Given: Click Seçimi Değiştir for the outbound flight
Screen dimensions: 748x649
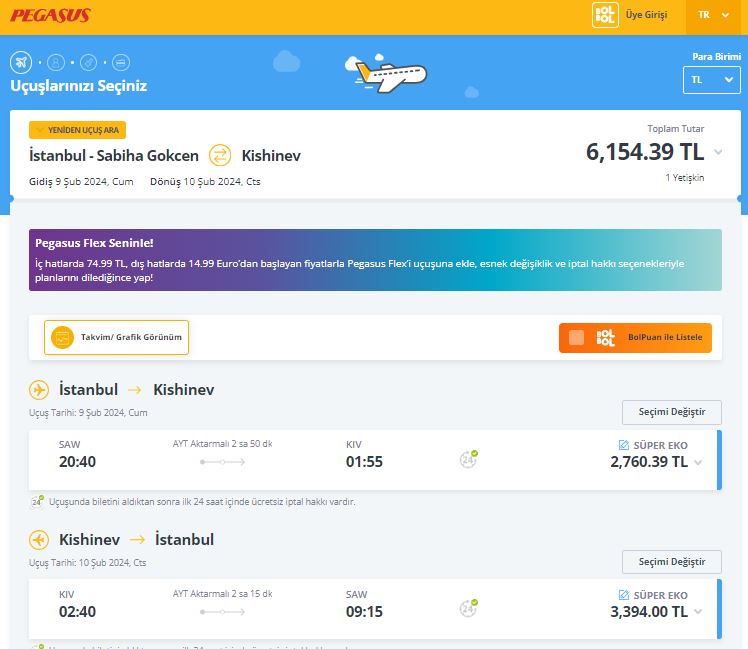Looking at the screenshot, I should click(x=671, y=412).
